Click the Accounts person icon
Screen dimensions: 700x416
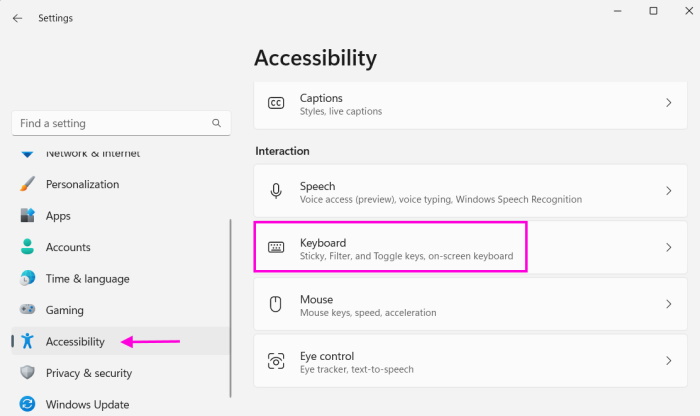[28, 247]
